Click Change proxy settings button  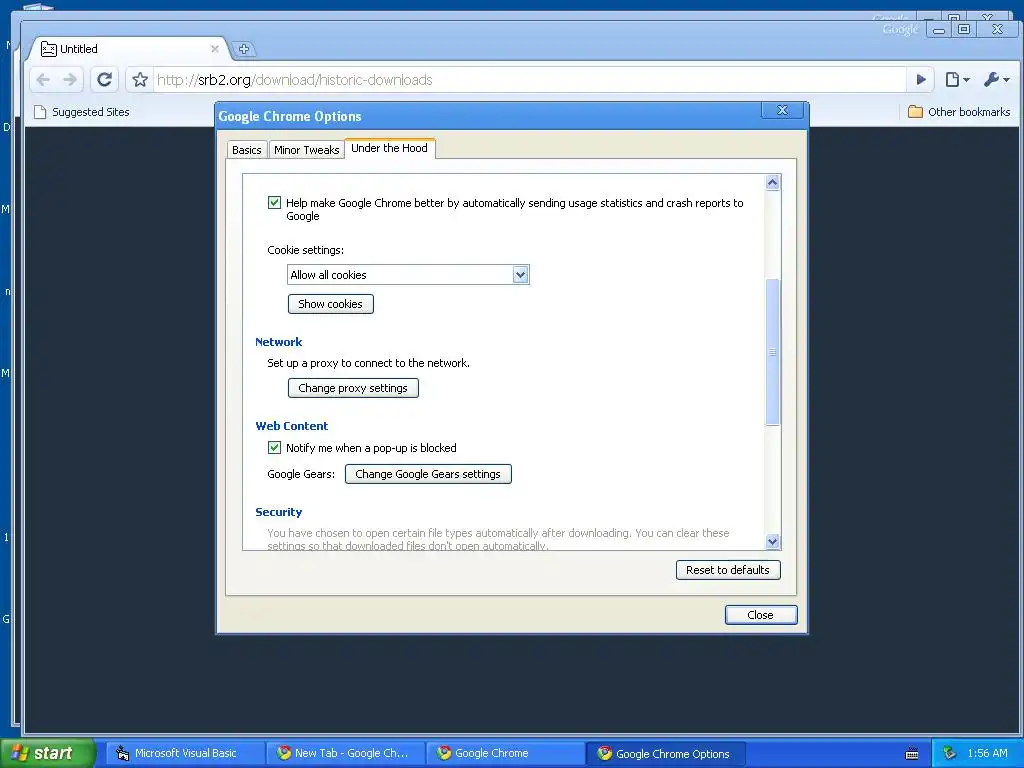point(353,388)
